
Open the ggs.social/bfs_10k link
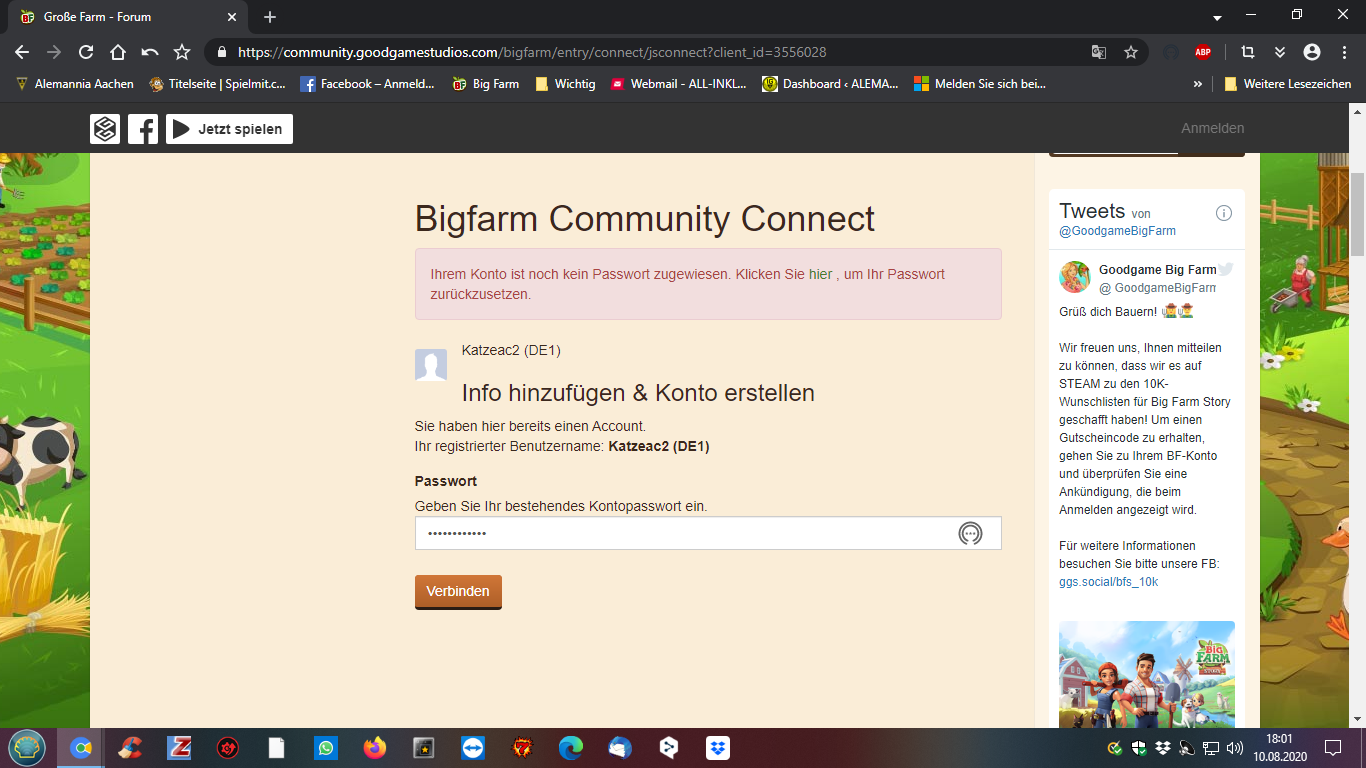coord(1108,582)
